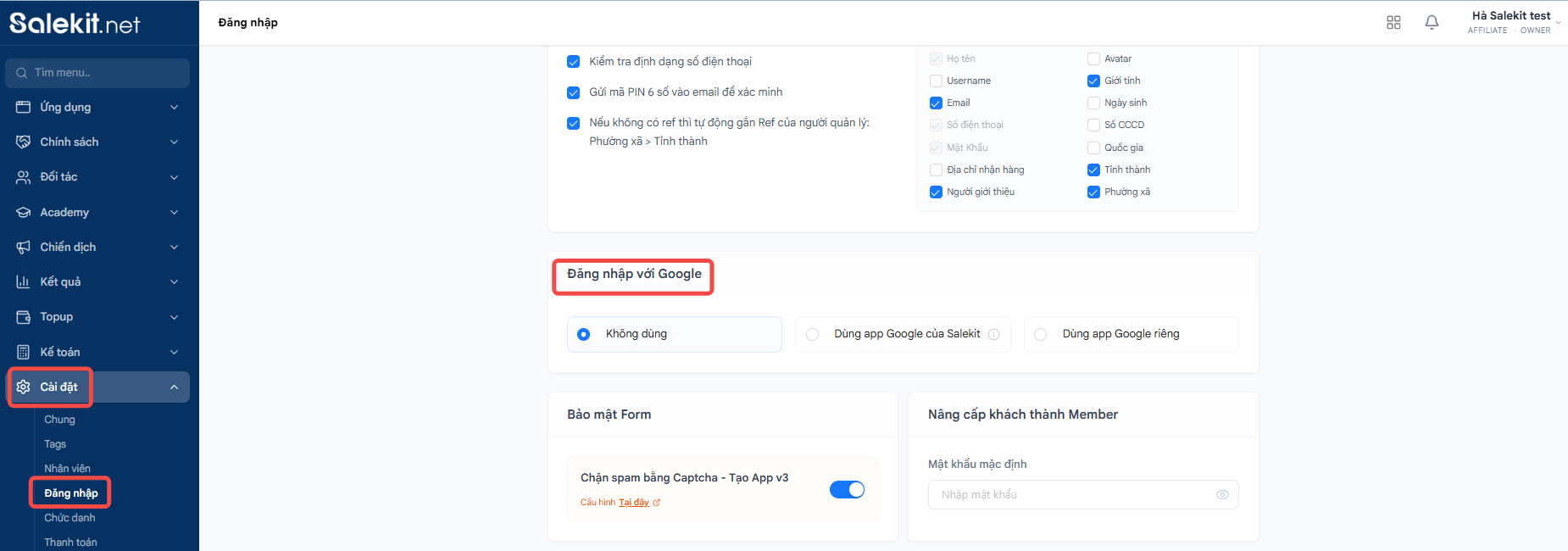Click the Chiến dịch megaphone icon
The width and height of the screenshot is (1568, 551).
pyautogui.click(x=23, y=247)
